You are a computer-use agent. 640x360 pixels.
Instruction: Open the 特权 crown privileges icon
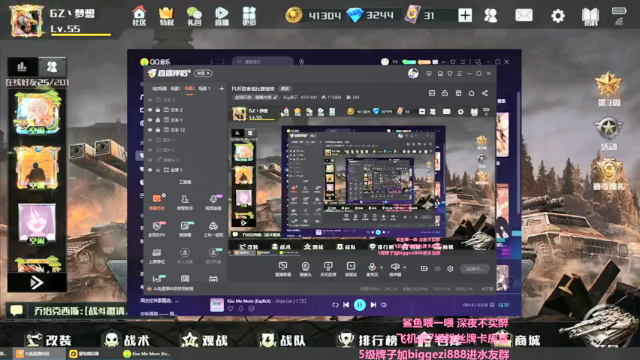(x=167, y=16)
